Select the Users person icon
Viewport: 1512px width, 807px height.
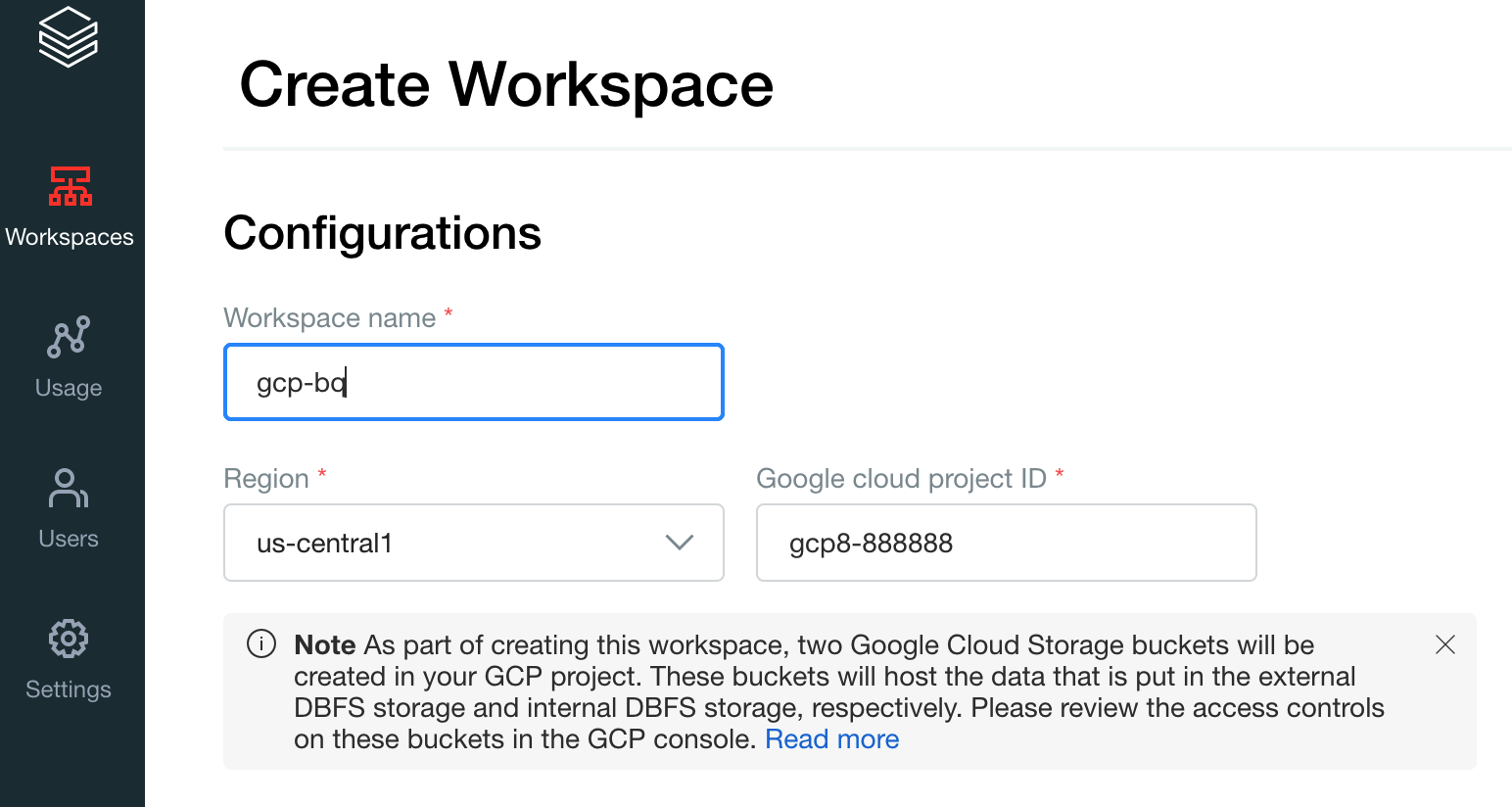69,488
